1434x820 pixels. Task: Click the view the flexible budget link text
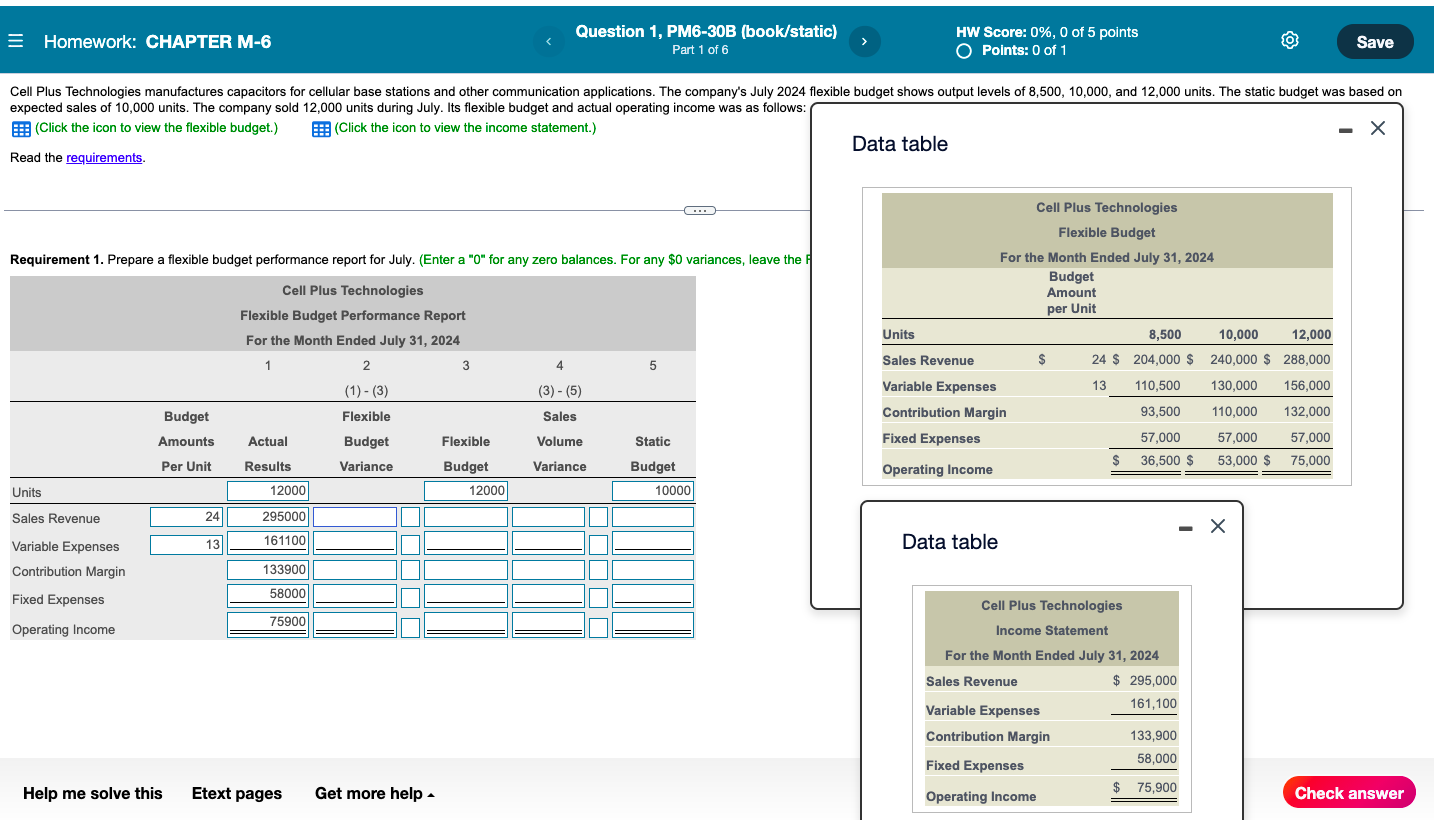point(156,128)
